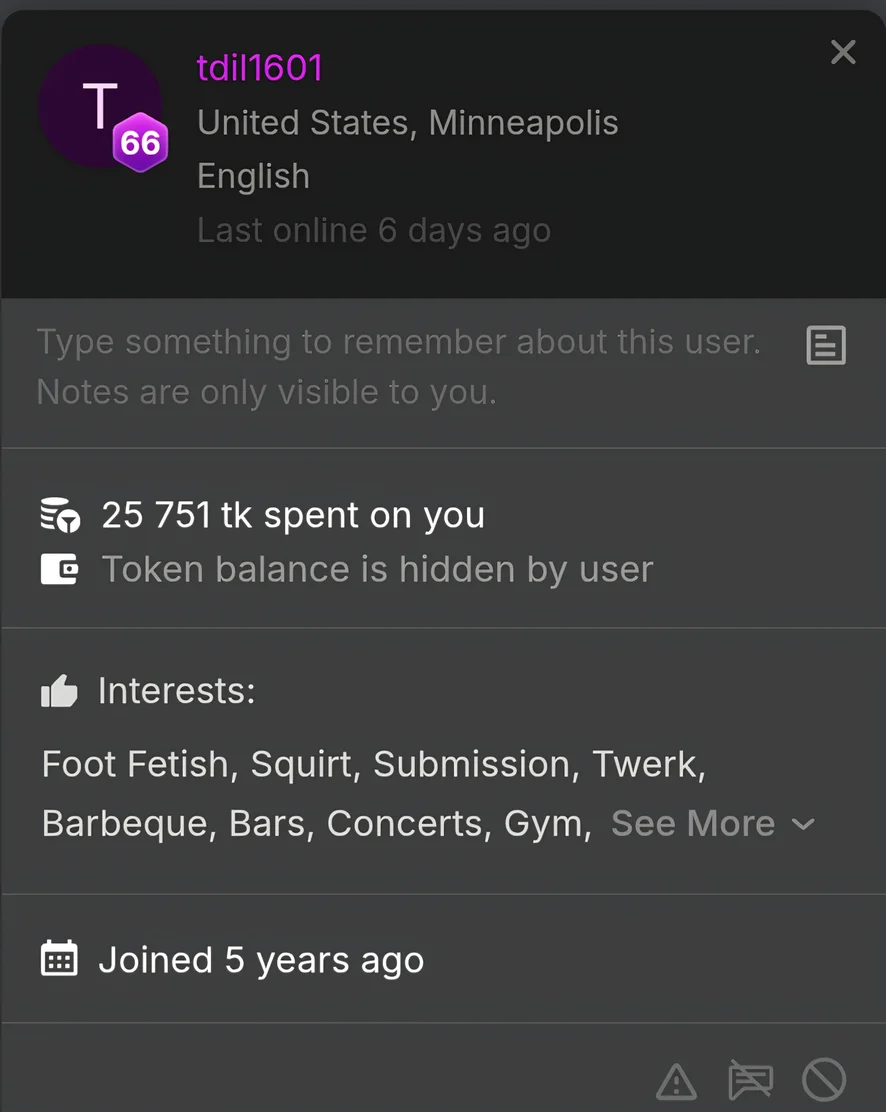886x1112 pixels.
Task: Click the Concerts interest tag
Action: point(405,823)
